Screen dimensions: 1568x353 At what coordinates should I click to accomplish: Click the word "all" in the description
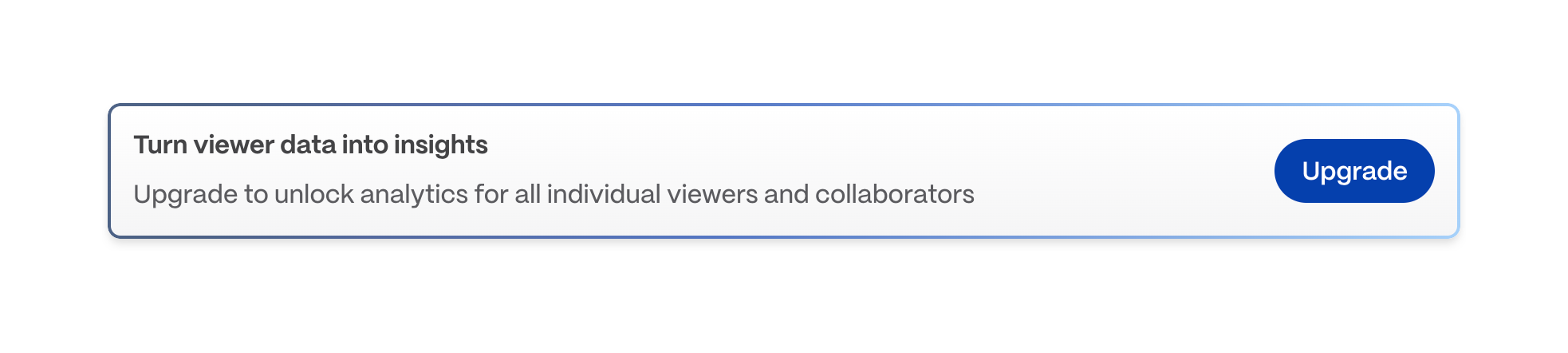pyautogui.click(x=526, y=194)
